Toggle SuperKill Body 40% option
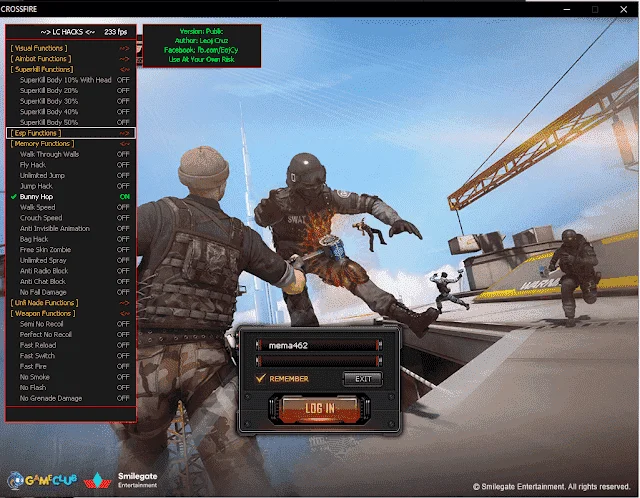 pyautogui.click(x=71, y=112)
